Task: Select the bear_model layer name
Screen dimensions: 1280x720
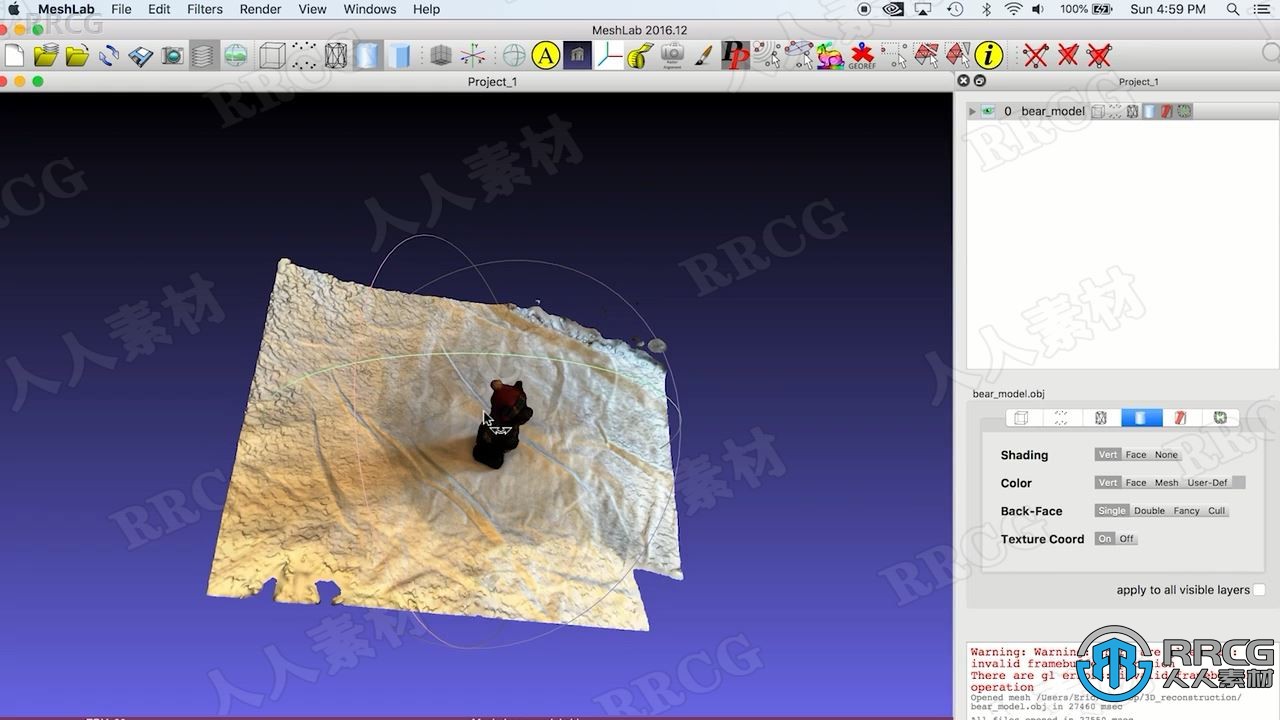Action: (1053, 111)
